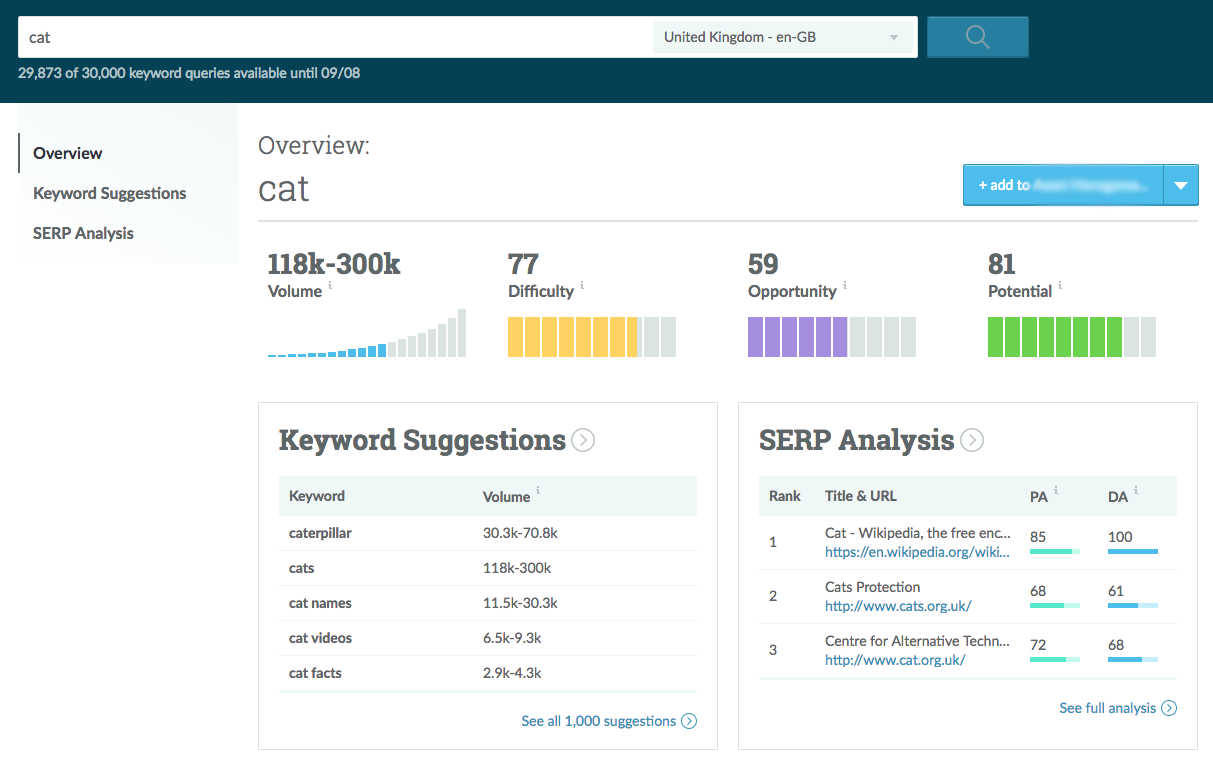Expand the add-to list dropdown arrow

(1181, 185)
